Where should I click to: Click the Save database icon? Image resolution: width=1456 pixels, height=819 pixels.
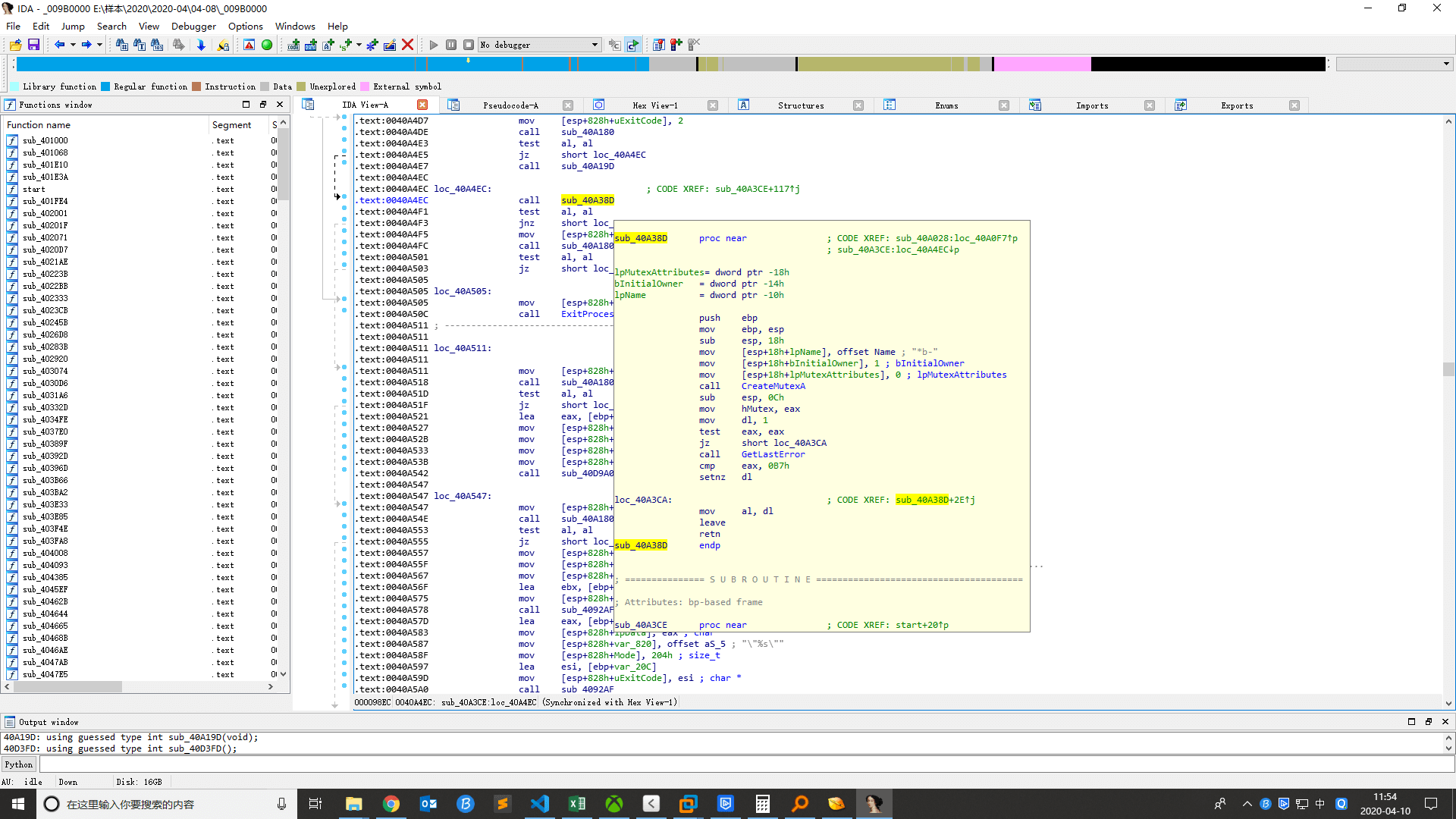(33, 45)
